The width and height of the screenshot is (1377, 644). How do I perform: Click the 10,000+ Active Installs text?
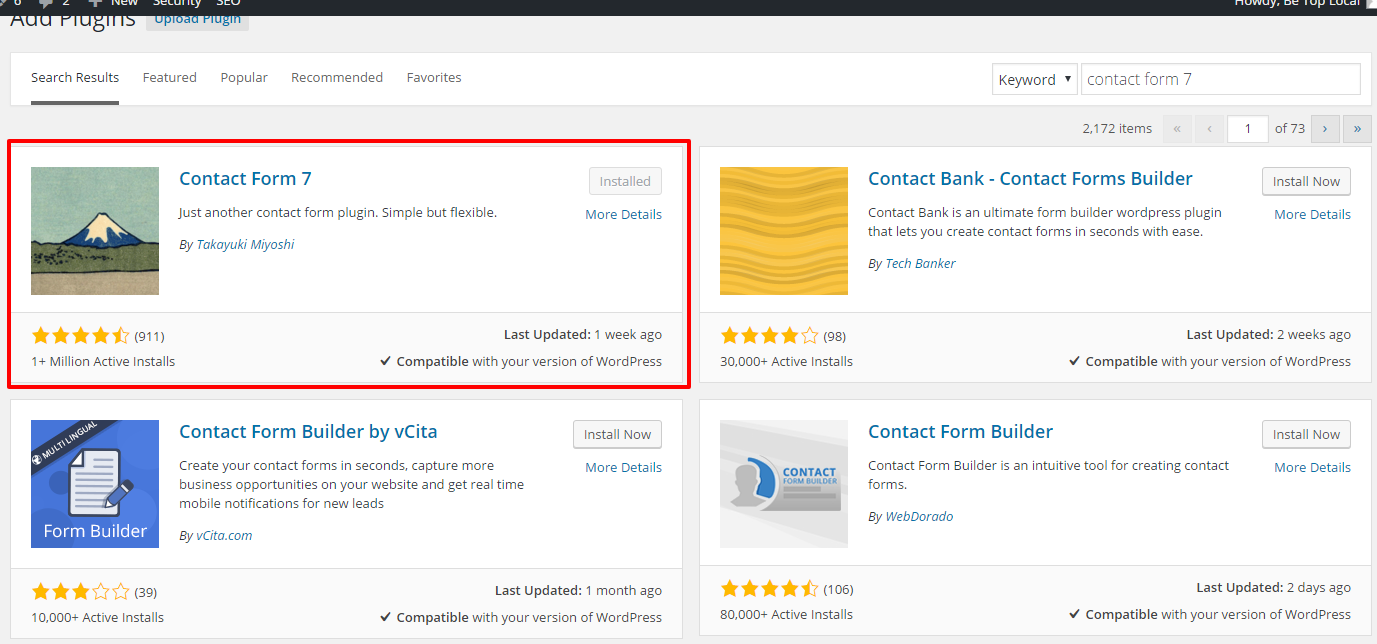[97, 617]
